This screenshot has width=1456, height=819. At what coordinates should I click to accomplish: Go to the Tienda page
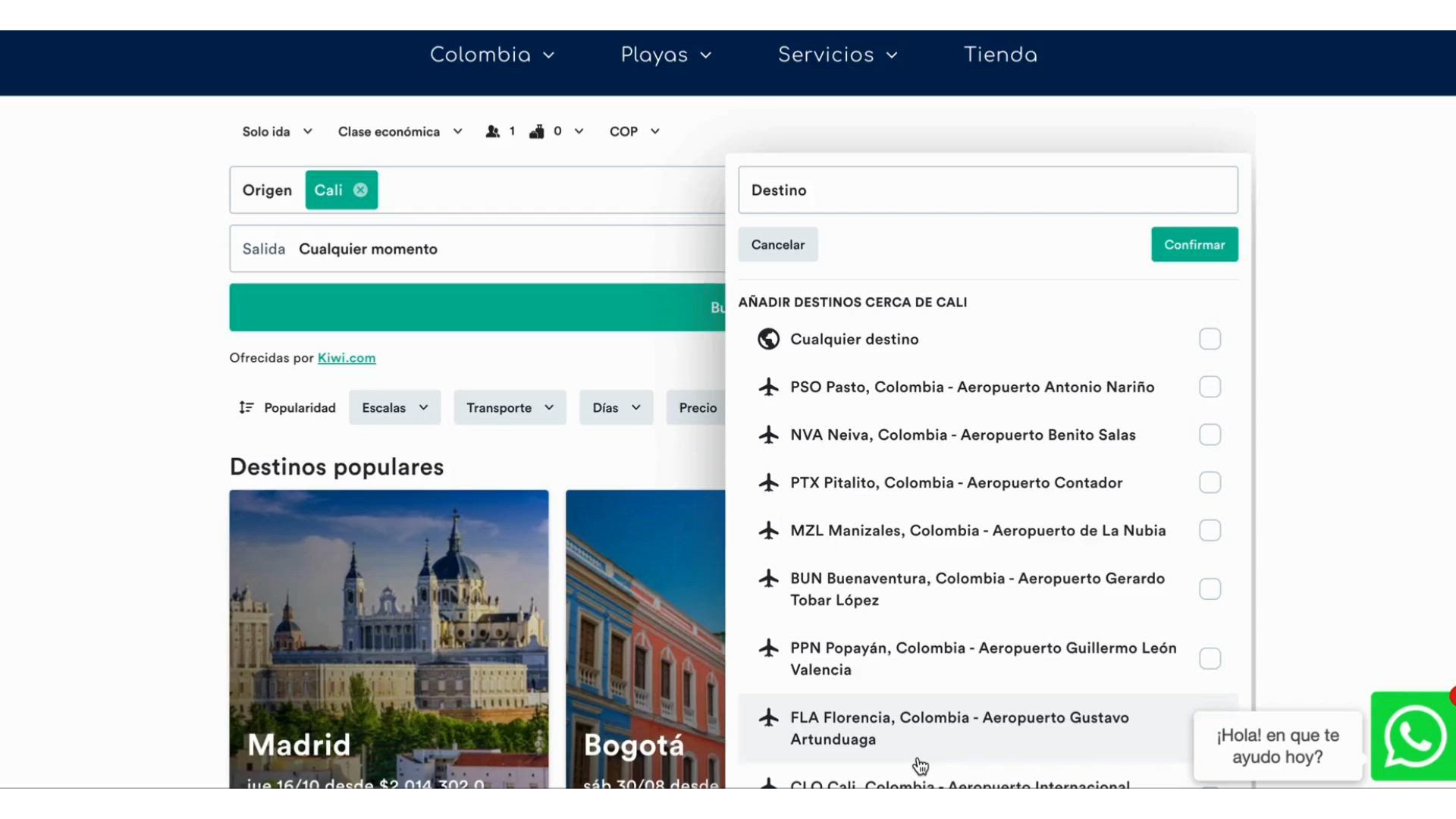[1000, 55]
